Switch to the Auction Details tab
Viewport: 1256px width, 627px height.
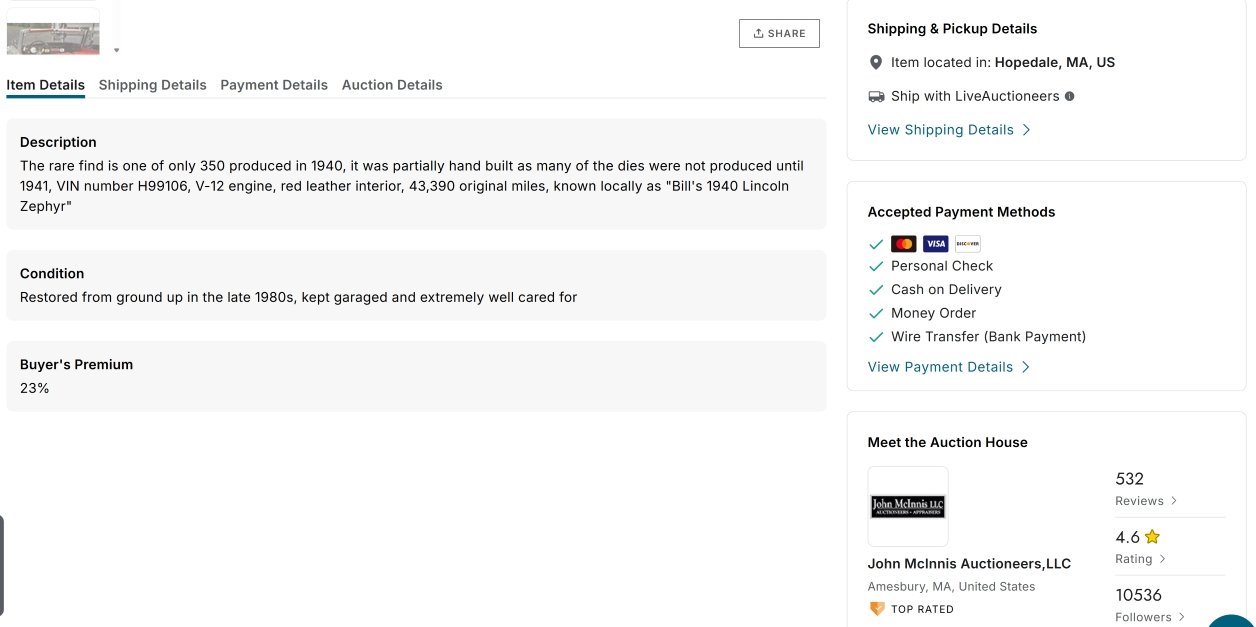coord(392,85)
